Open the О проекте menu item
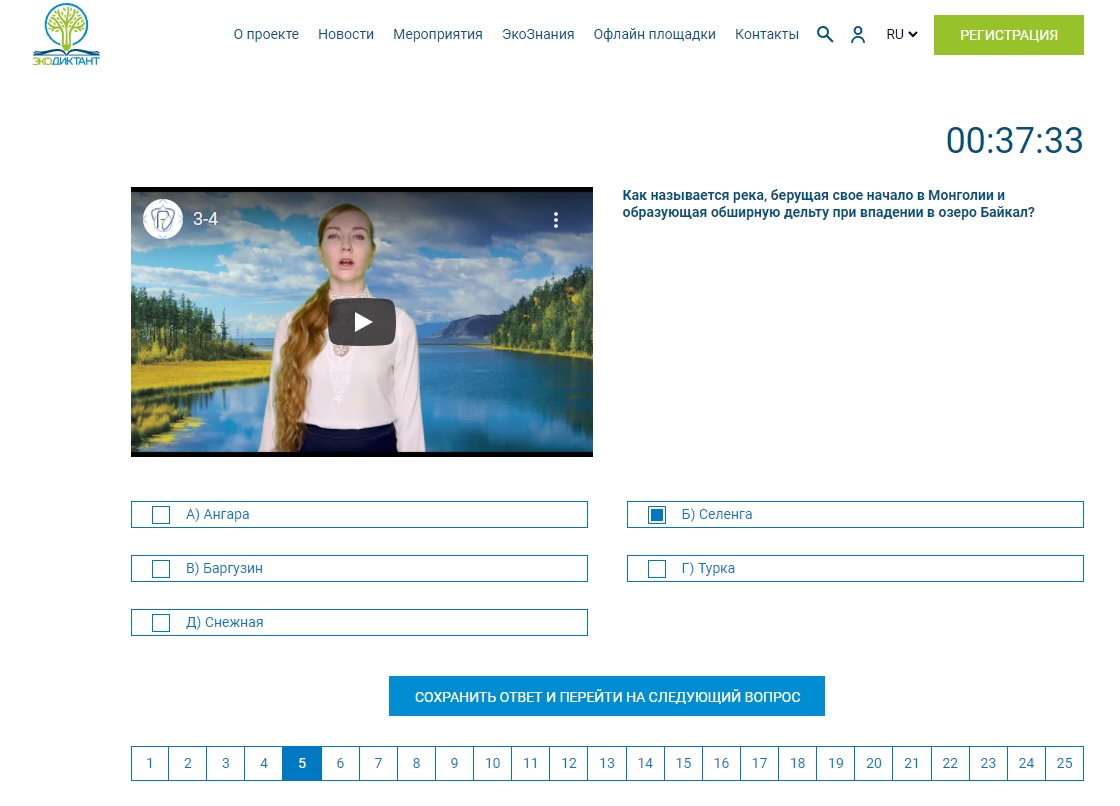The image size is (1120, 806). click(x=266, y=34)
